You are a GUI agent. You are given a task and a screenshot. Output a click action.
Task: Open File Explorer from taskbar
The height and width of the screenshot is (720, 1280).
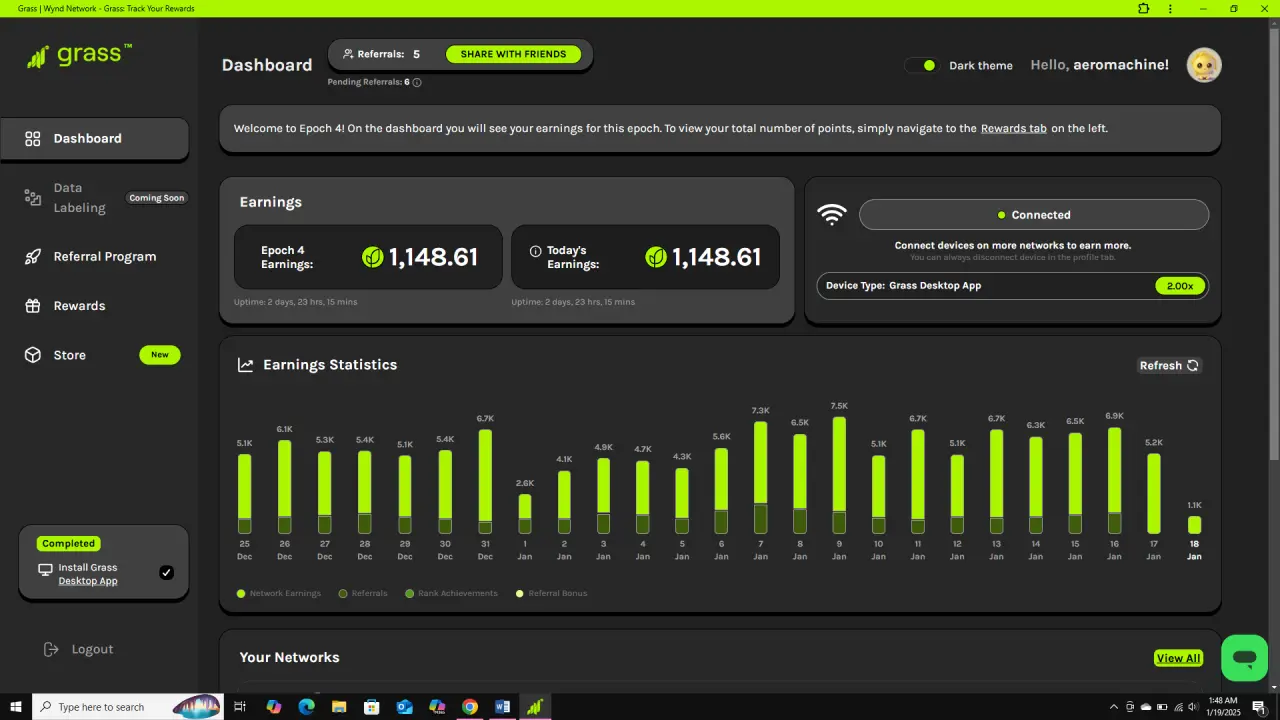tap(339, 707)
